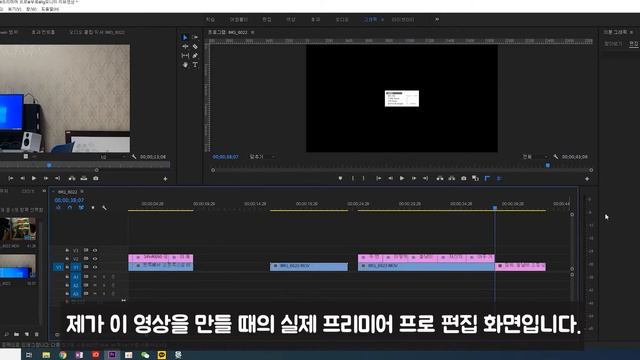Select the Type tool
640x360 pixels.
pos(195,65)
